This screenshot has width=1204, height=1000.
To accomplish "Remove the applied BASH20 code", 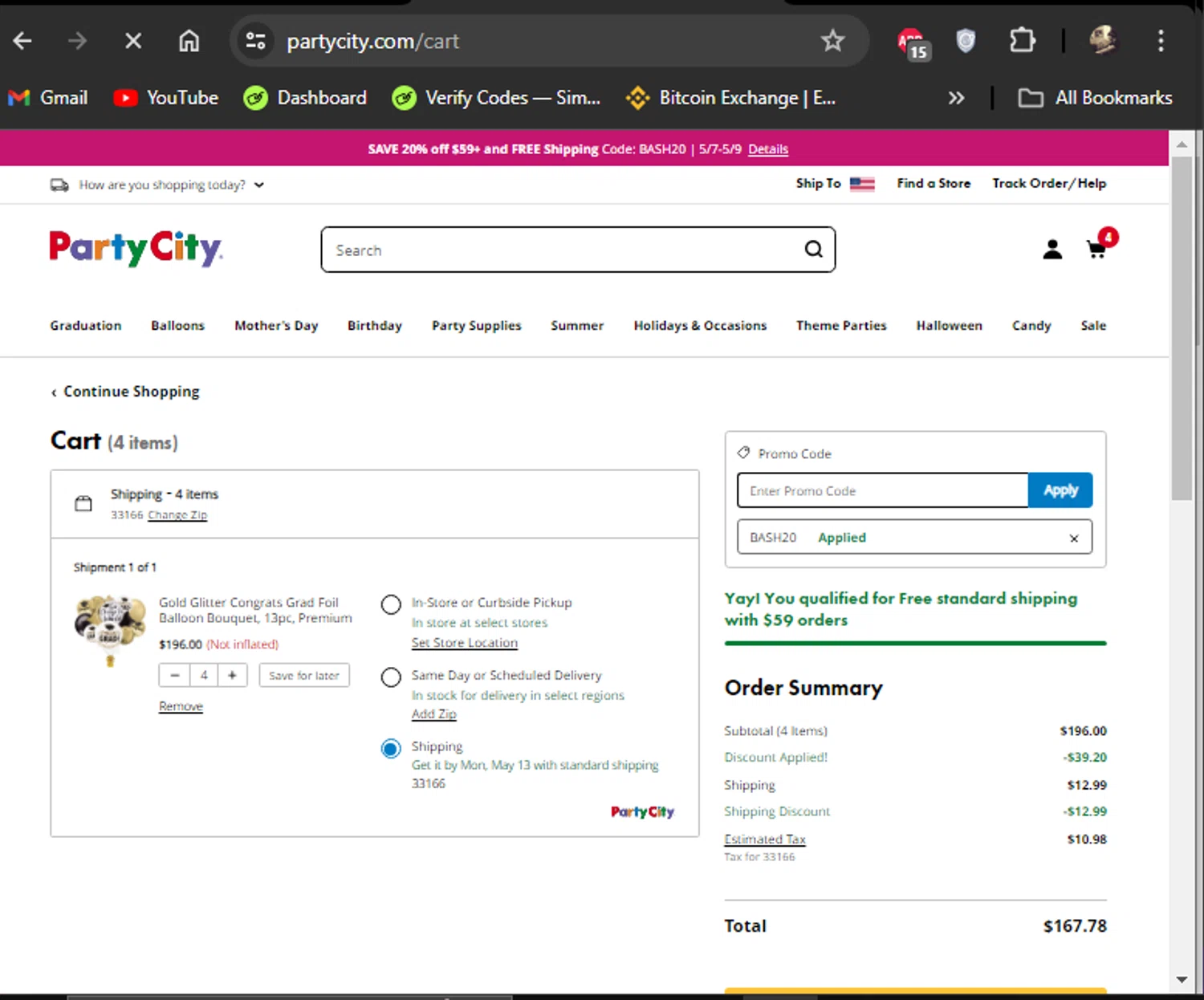I will pyautogui.click(x=1074, y=539).
